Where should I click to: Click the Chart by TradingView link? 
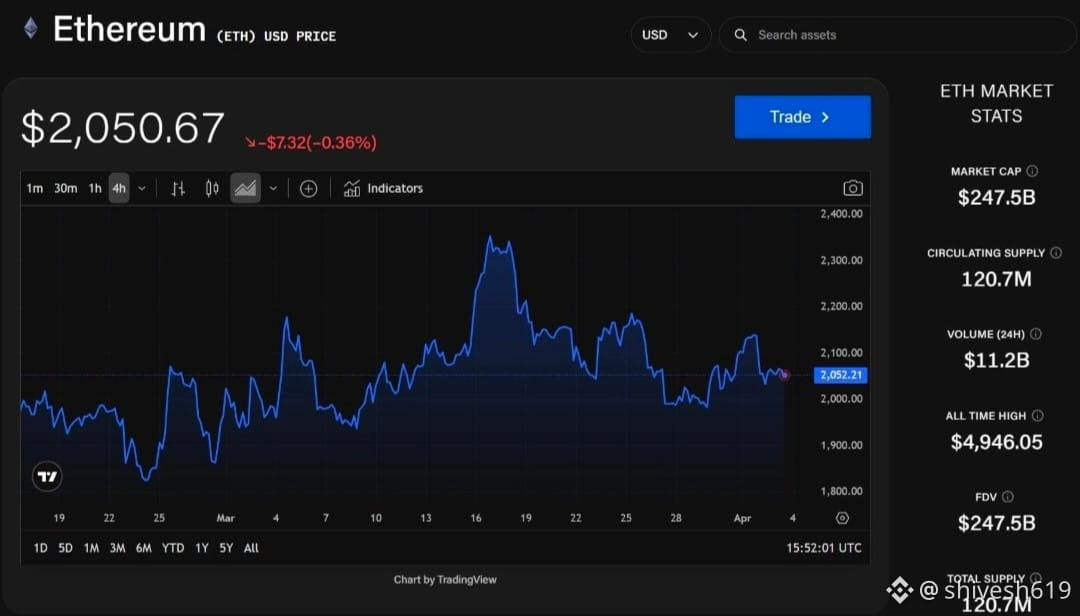click(x=445, y=579)
